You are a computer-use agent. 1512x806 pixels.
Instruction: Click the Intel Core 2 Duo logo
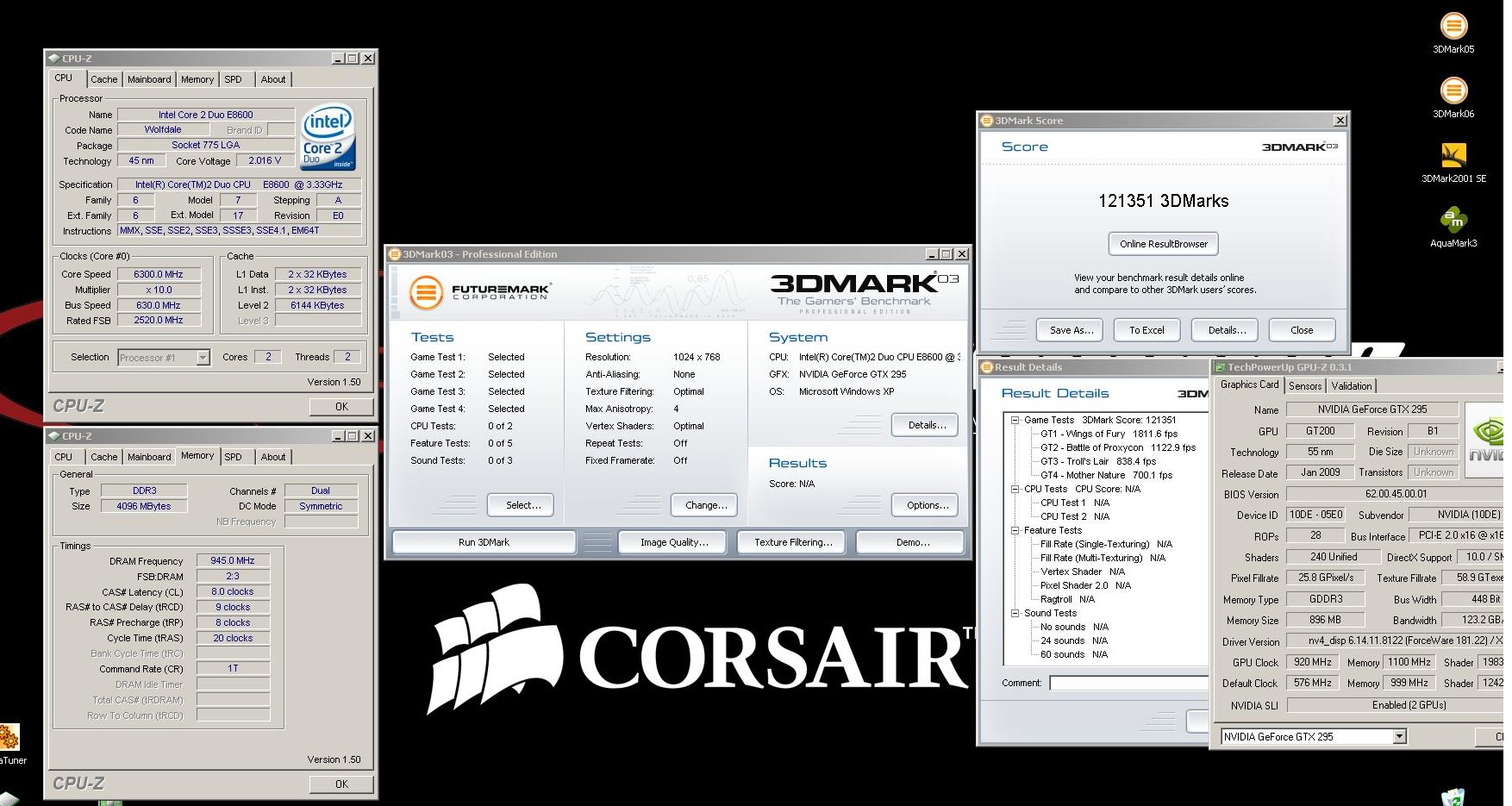328,137
